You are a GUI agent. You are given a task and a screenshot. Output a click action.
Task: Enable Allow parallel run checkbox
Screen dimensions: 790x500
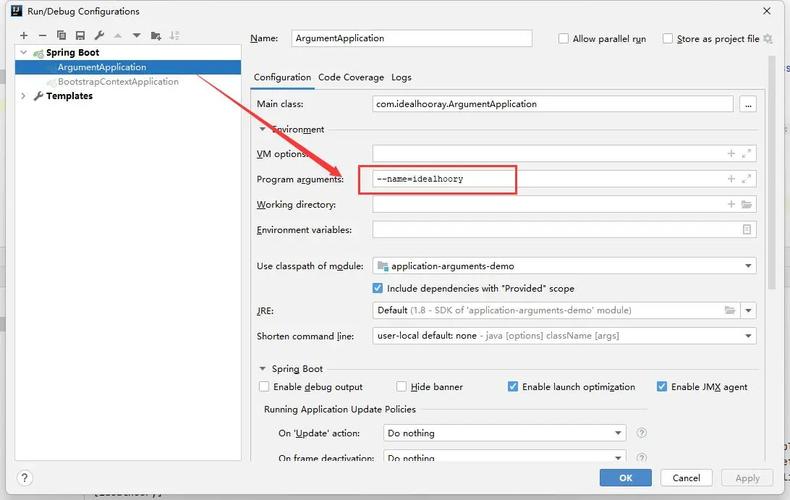click(x=564, y=39)
